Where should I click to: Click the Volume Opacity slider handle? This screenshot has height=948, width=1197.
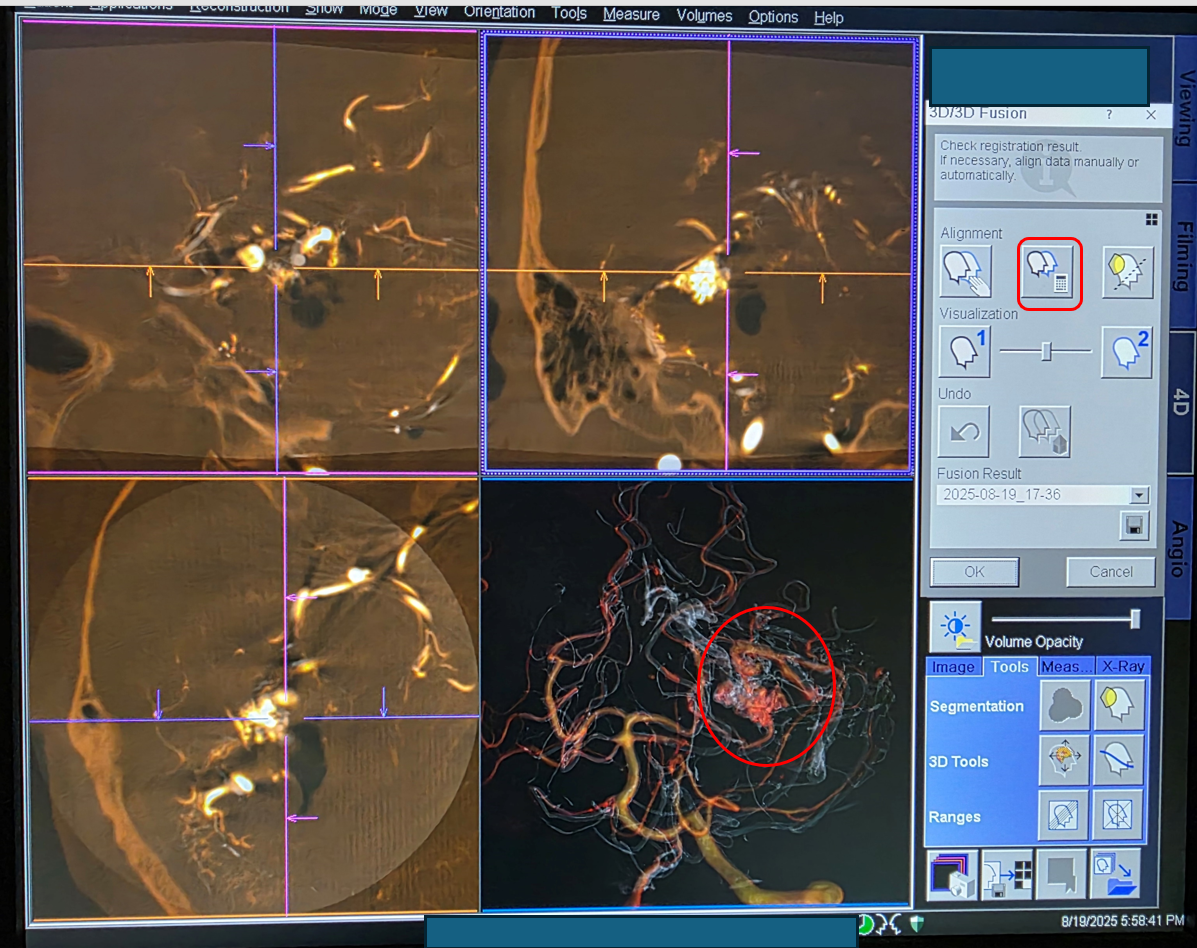click(1135, 618)
